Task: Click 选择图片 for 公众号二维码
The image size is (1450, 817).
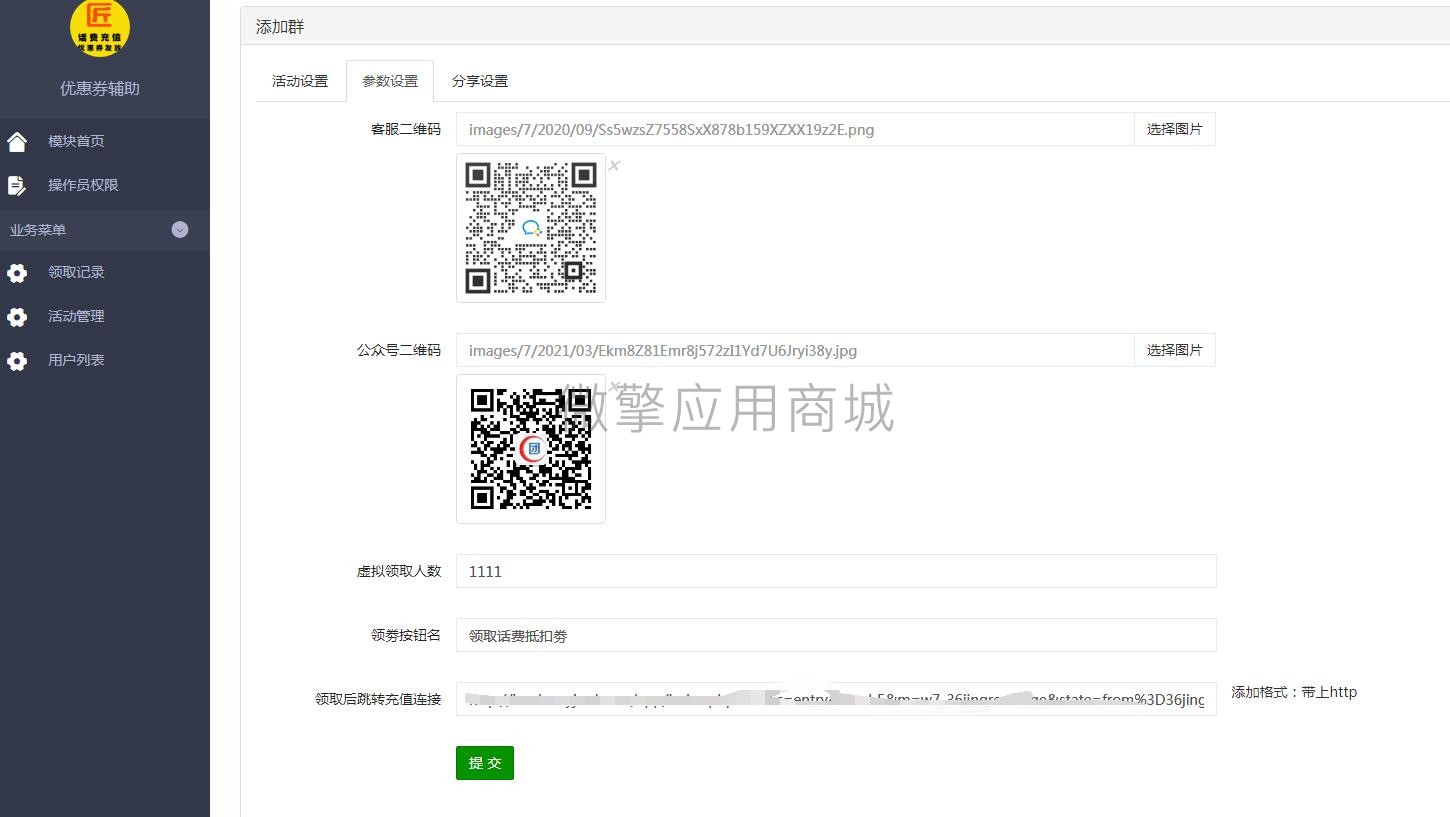Action: click(1174, 350)
